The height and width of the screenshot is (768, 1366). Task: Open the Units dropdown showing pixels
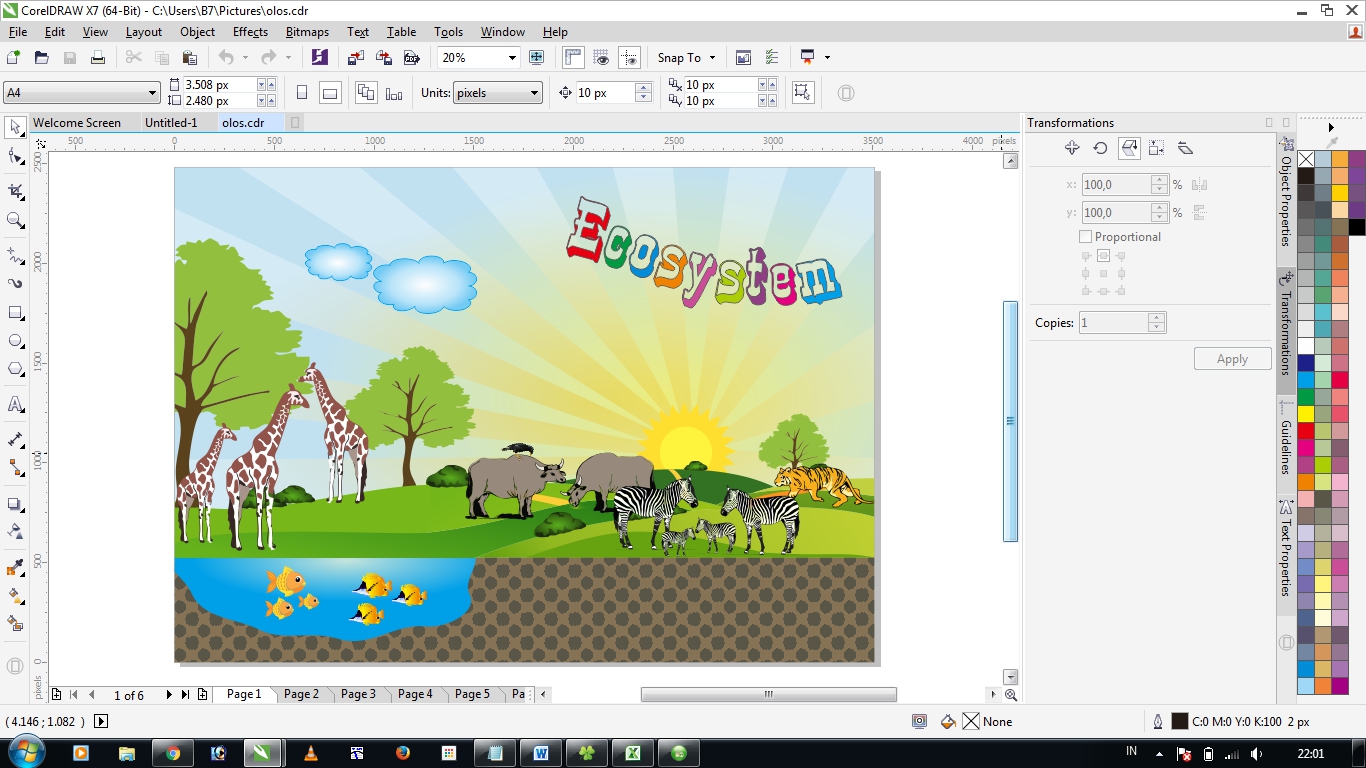point(533,92)
